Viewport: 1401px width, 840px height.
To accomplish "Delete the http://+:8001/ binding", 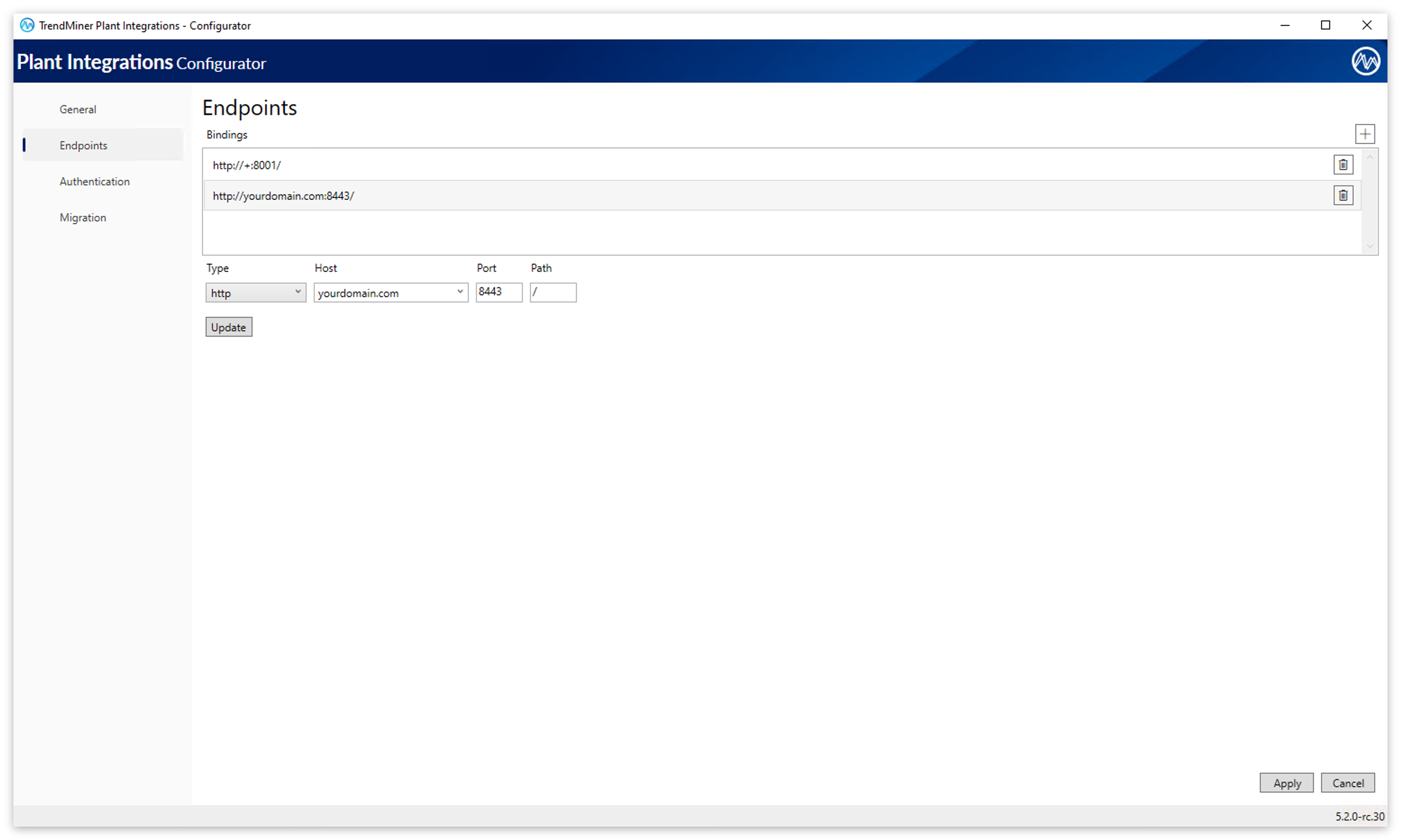I will (1343, 165).
